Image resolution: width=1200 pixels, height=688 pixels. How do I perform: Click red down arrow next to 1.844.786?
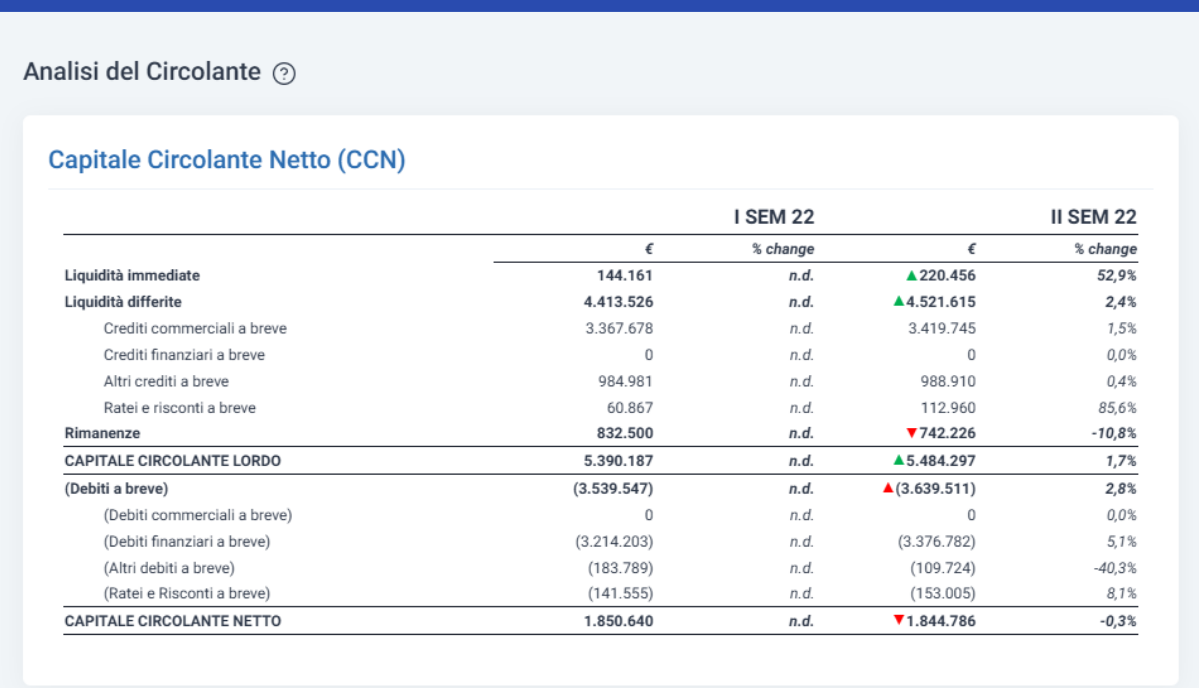tap(898, 620)
